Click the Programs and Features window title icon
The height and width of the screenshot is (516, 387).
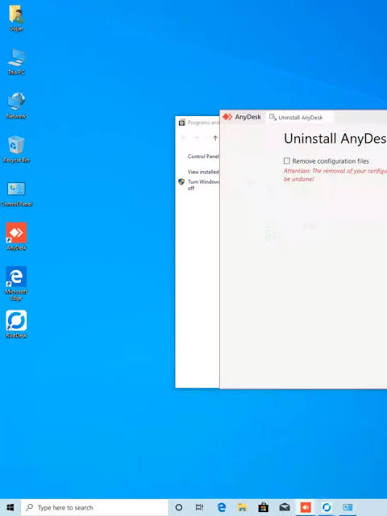182,123
